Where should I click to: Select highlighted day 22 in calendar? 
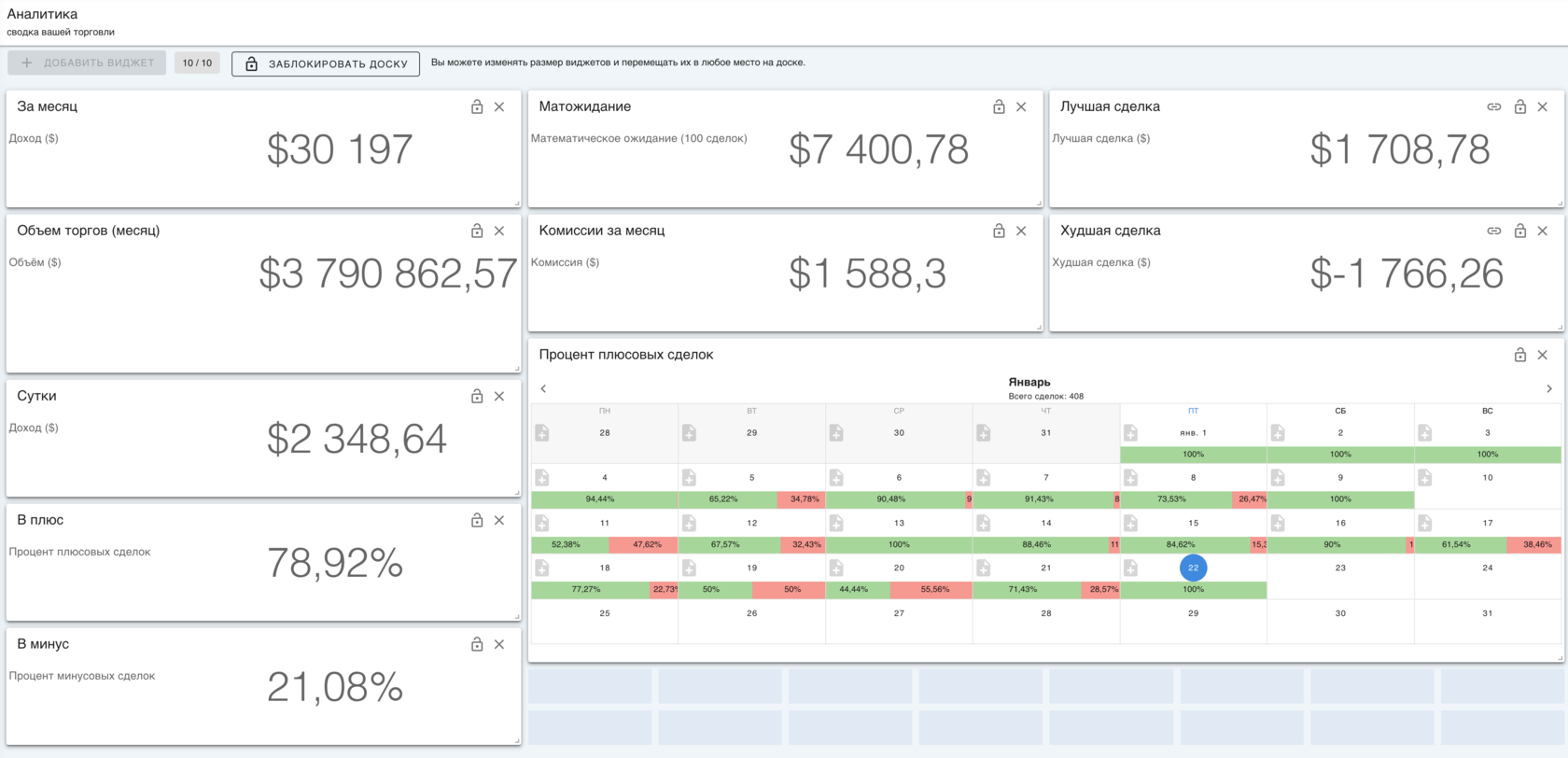click(x=1193, y=568)
